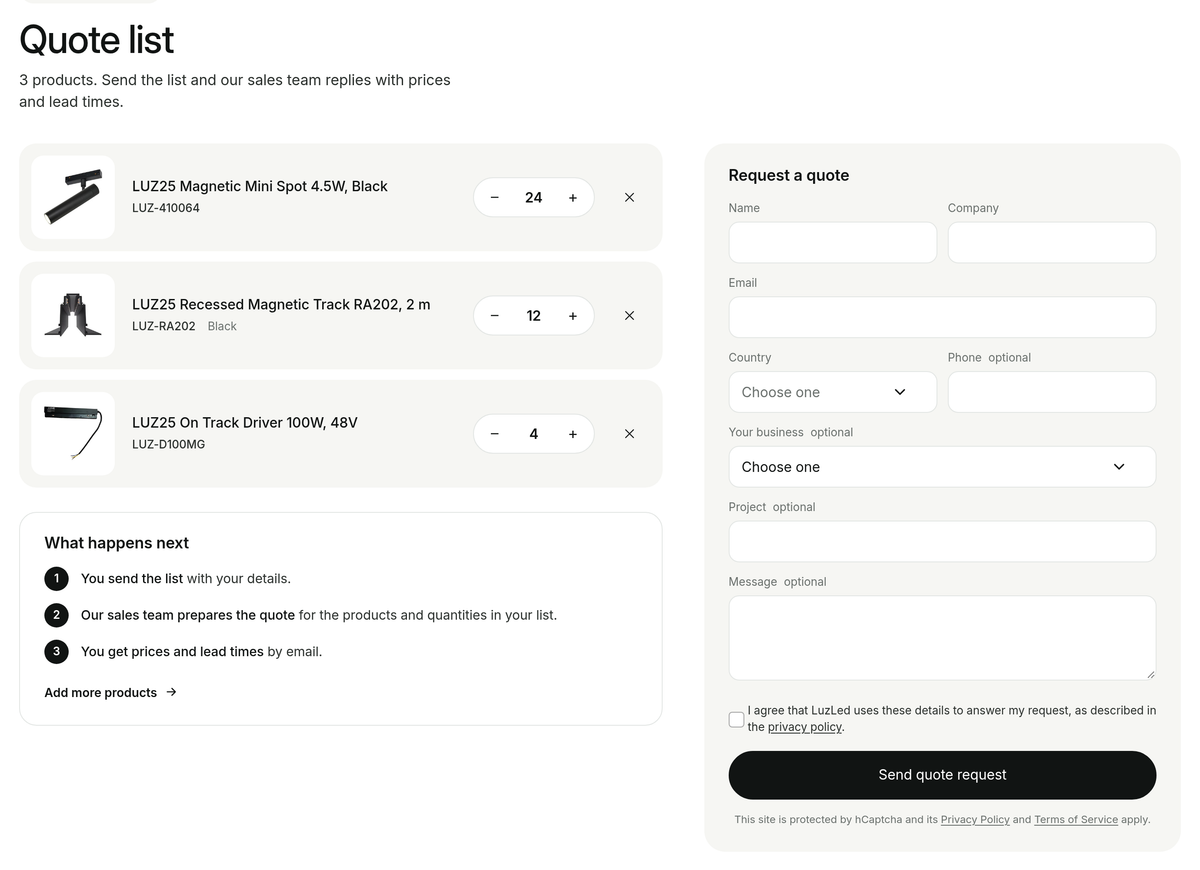This screenshot has height=870, width=1200.
Task: Check the LuzLed agreement checkbox
Action: 736,719
